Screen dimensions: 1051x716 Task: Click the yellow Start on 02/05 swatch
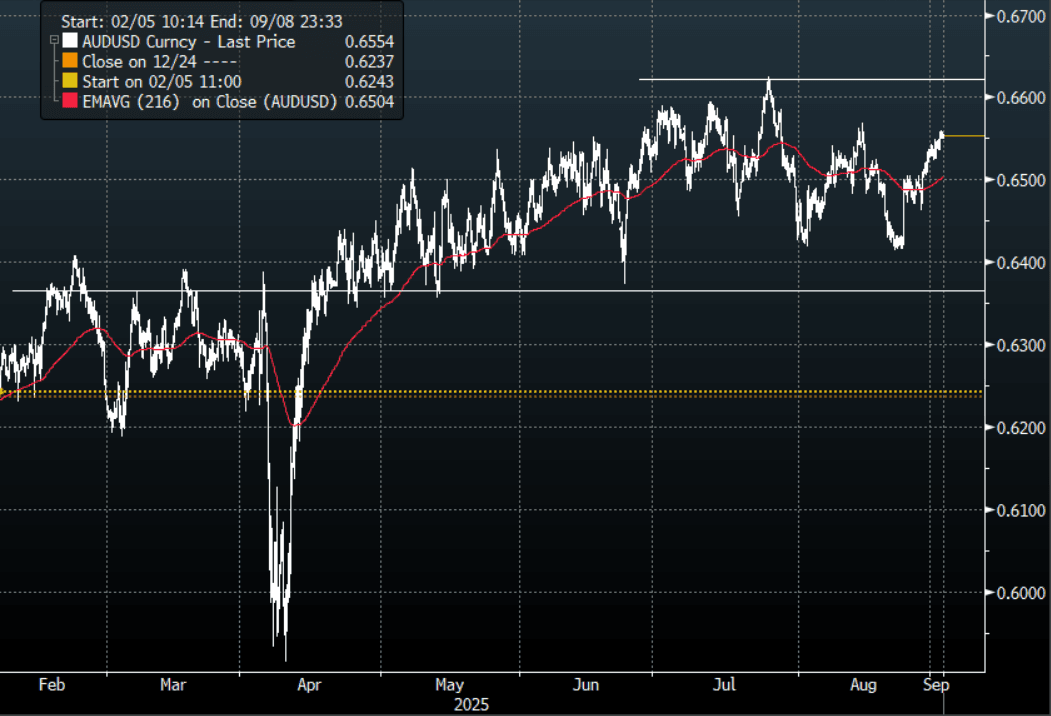tap(69, 81)
